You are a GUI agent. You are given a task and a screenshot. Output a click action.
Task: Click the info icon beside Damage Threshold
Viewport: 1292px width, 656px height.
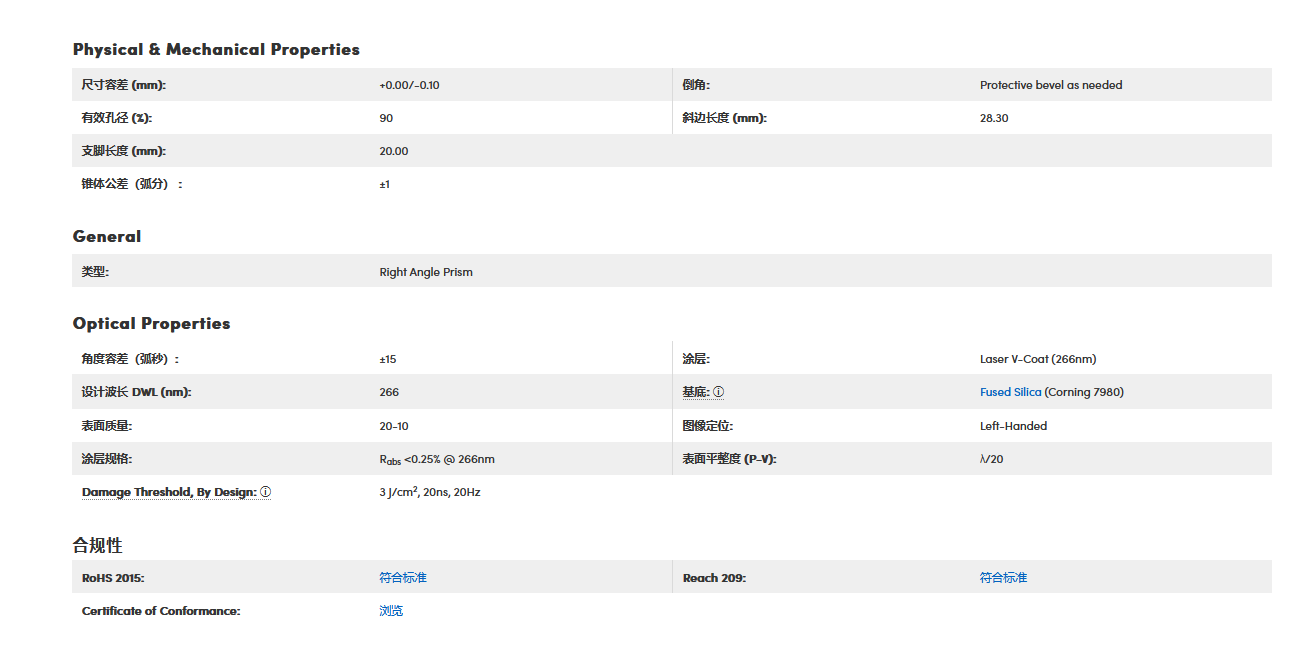[266, 492]
